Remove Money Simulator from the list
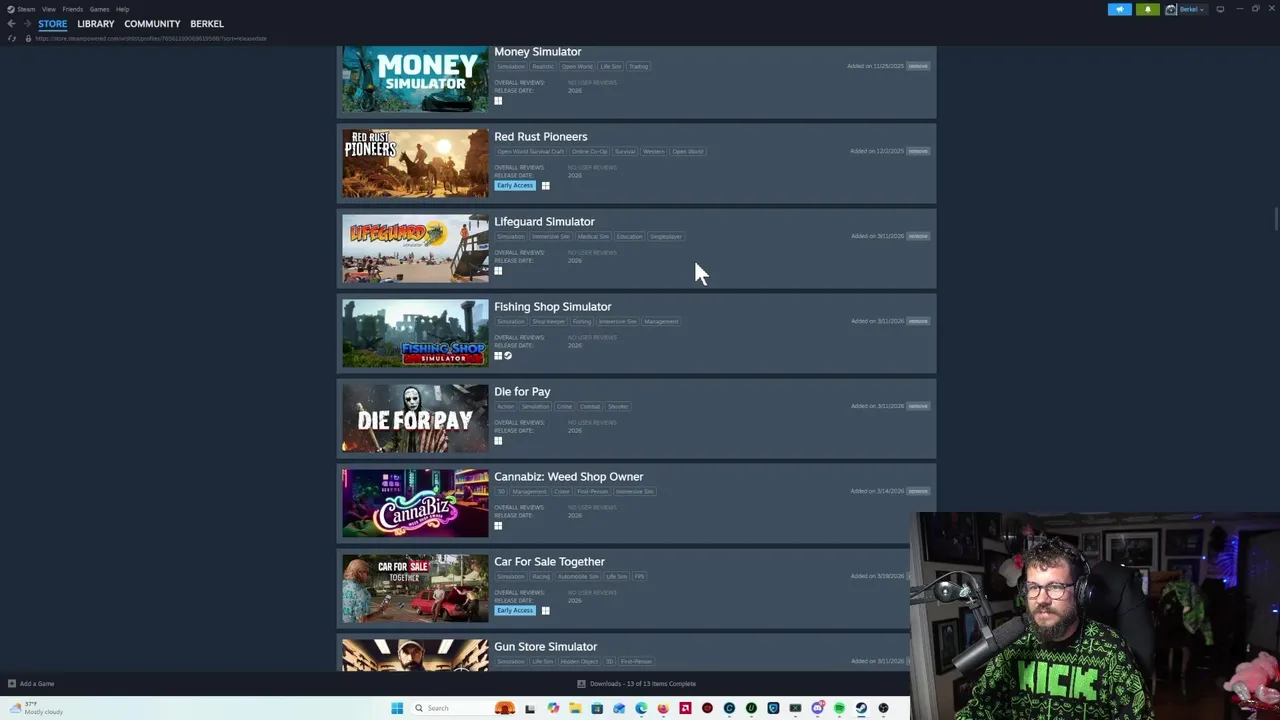The image size is (1280, 720). coord(918,66)
